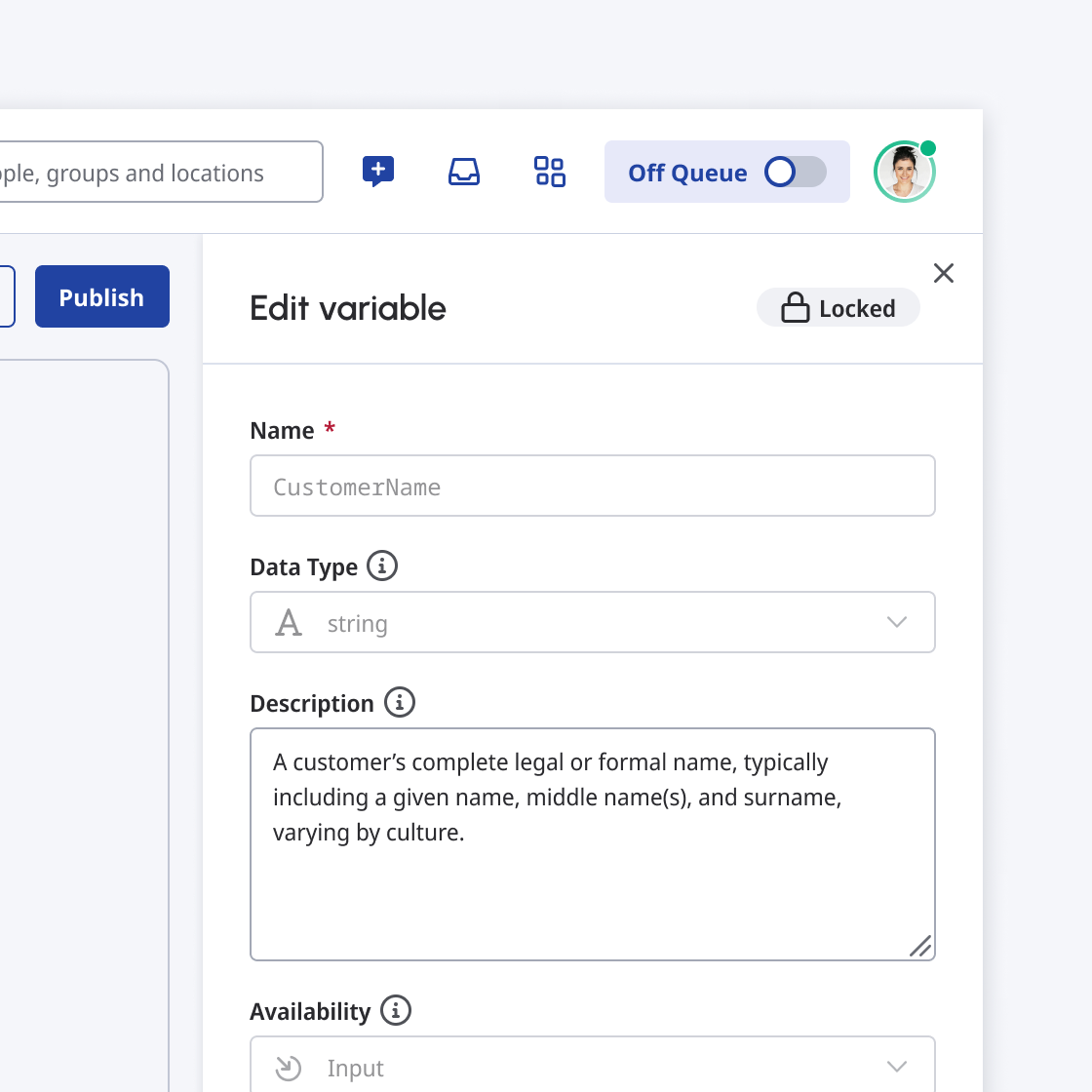
Task: Toggle the Off Queue switch
Action: pos(795,173)
